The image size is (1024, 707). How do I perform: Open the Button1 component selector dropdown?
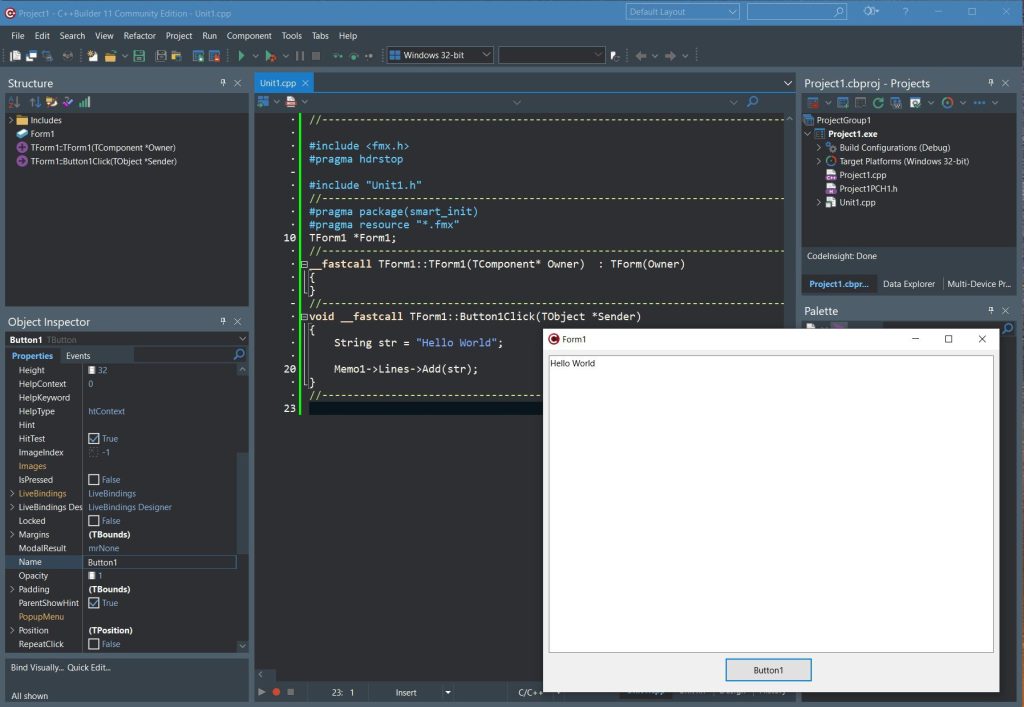pos(242,339)
